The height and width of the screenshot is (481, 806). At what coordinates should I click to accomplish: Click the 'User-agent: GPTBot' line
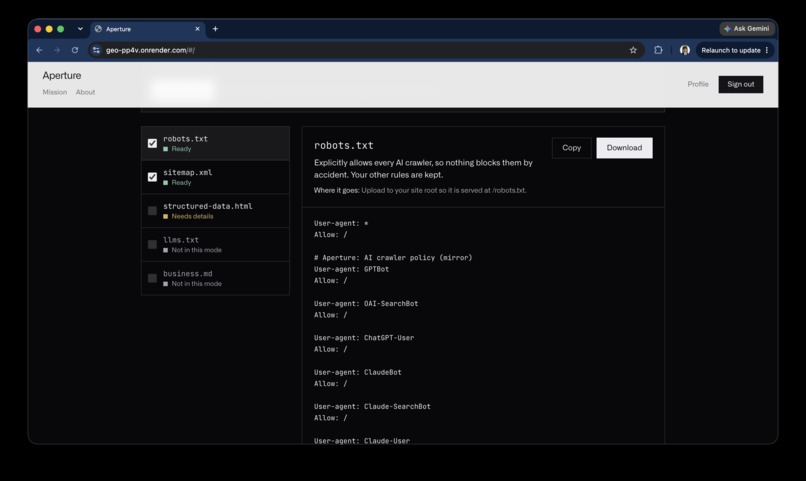point(351,269)
